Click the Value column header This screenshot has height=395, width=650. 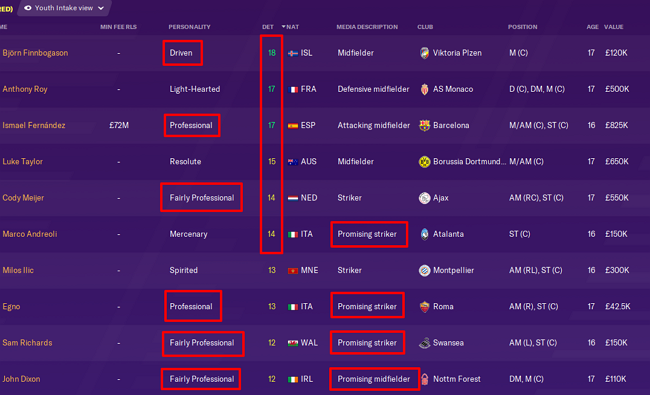tap(614, 27)
